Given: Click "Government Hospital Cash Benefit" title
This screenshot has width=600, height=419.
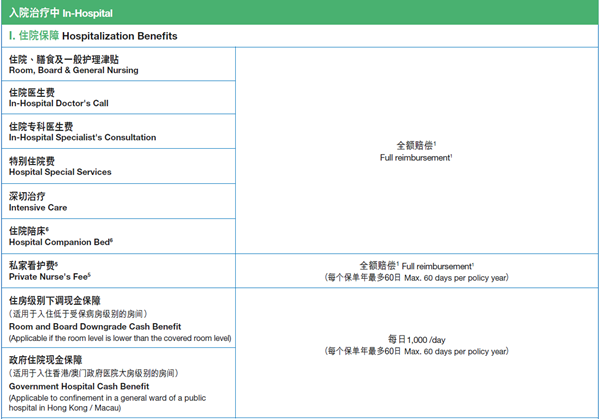Looking at the screenshot, I should pos(80,385).
